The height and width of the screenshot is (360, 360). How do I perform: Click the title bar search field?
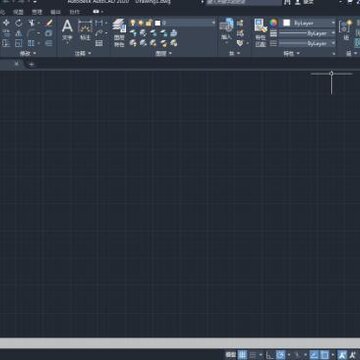tap(244, 2)
